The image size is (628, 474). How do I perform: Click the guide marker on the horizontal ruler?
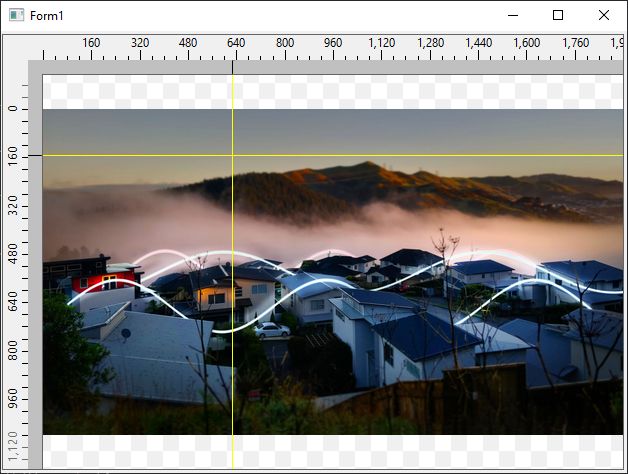coord(232,67)
